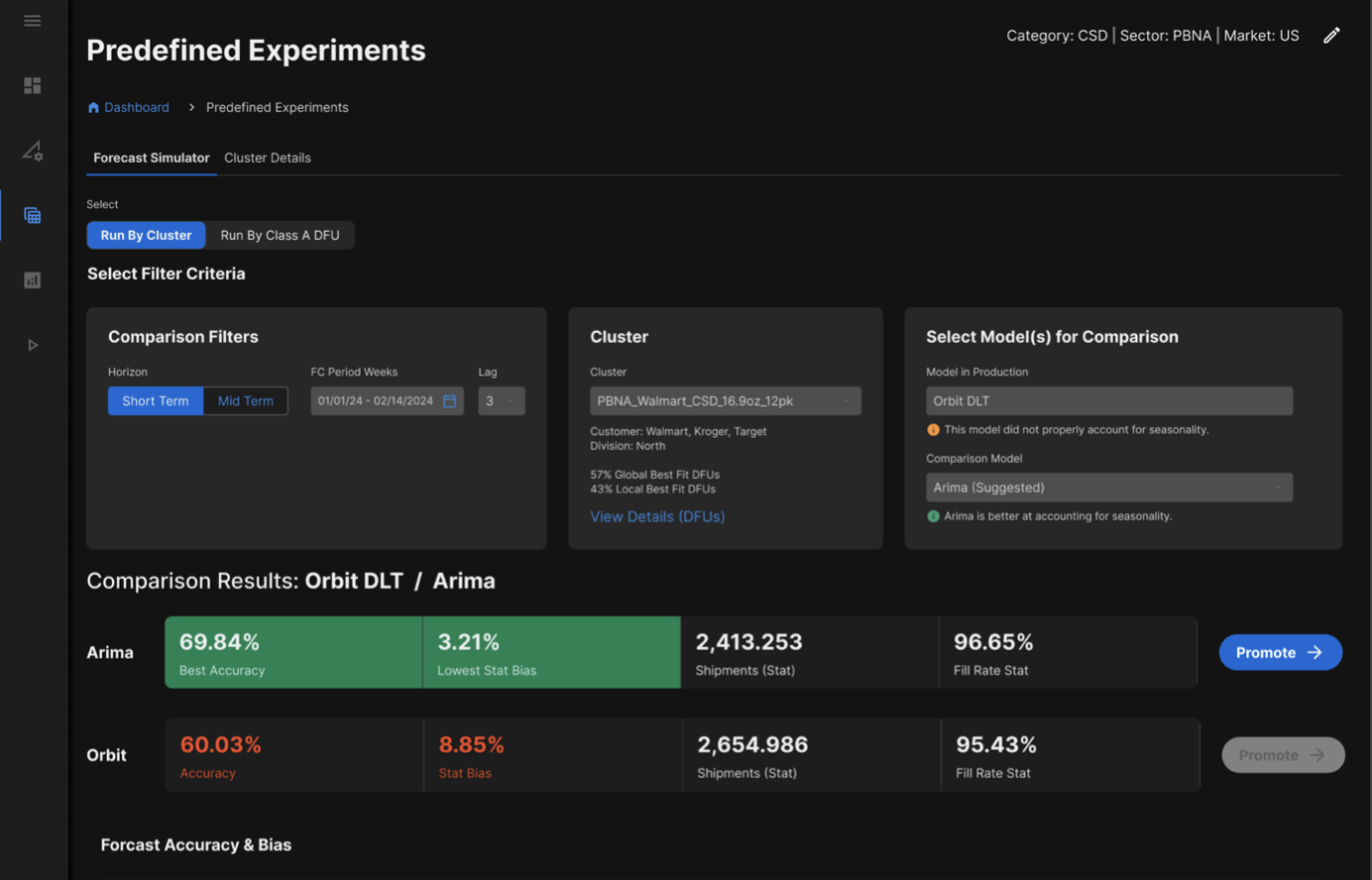Expand the Lag dropdown
Screen dimensions: 1372x880
[x=502, y=401]
